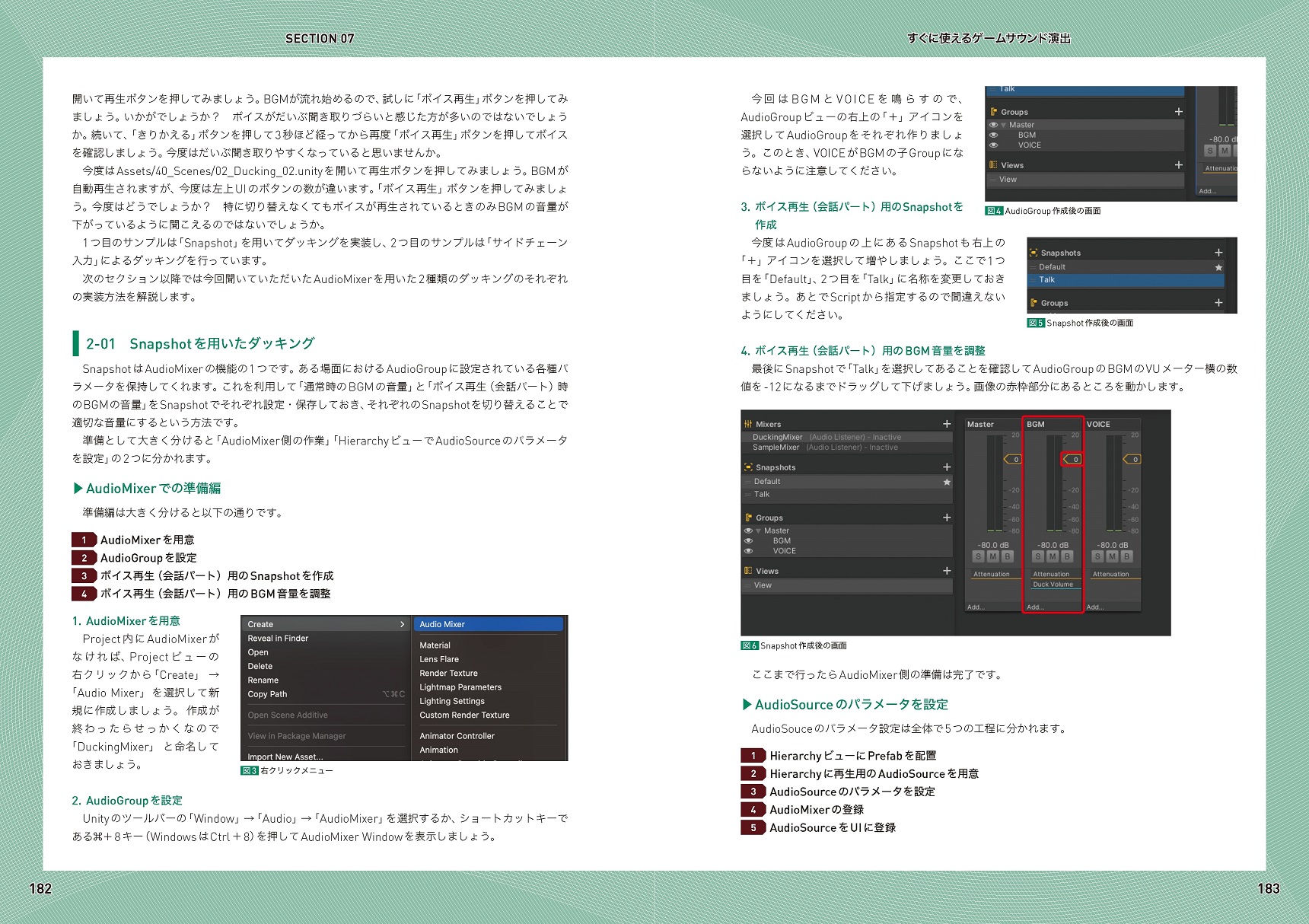
Task: Select Audio Mixer from the Create submenu
Action: click(442, 624)
